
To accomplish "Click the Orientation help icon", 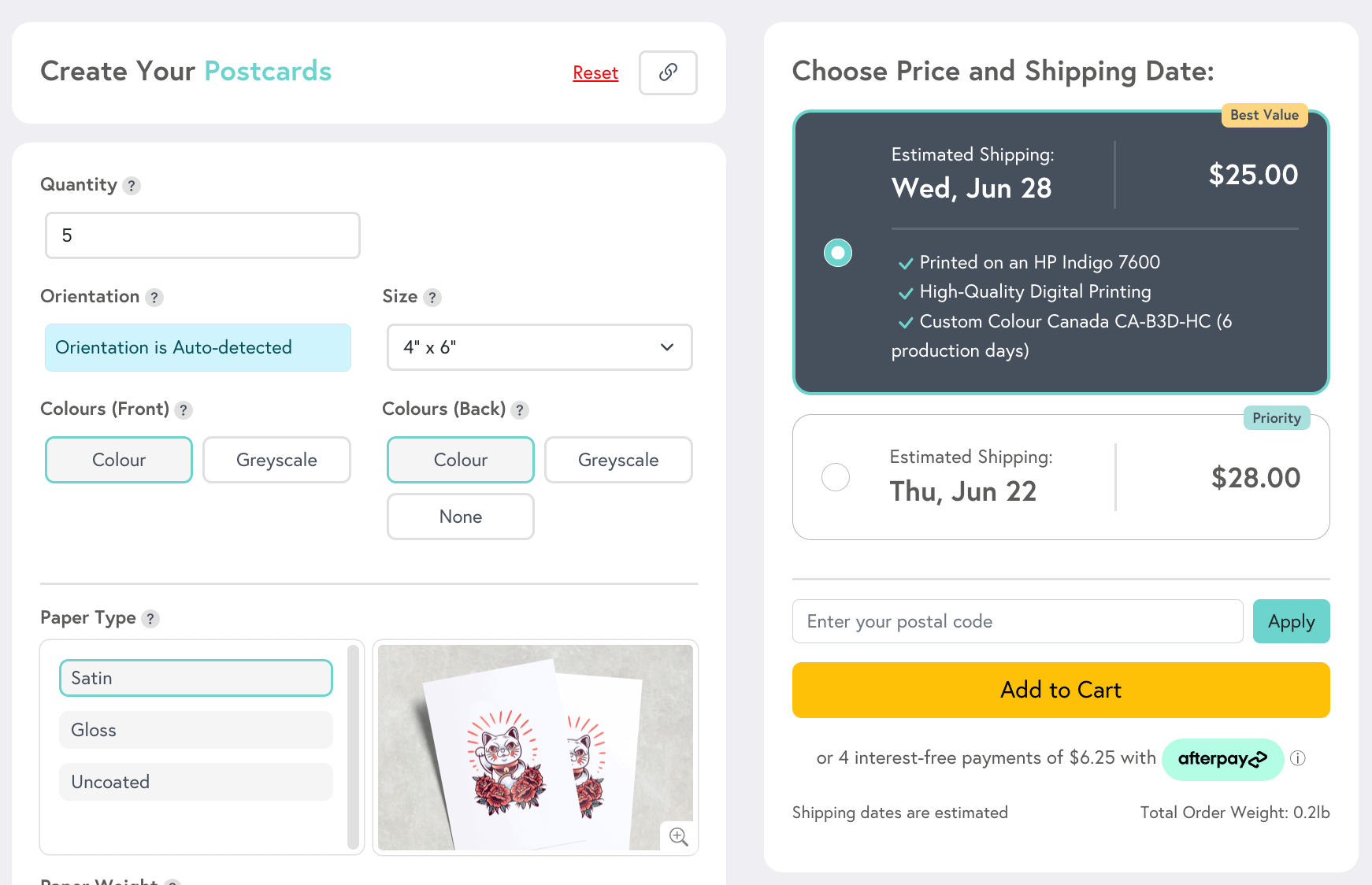I will (x=155, y=298).
